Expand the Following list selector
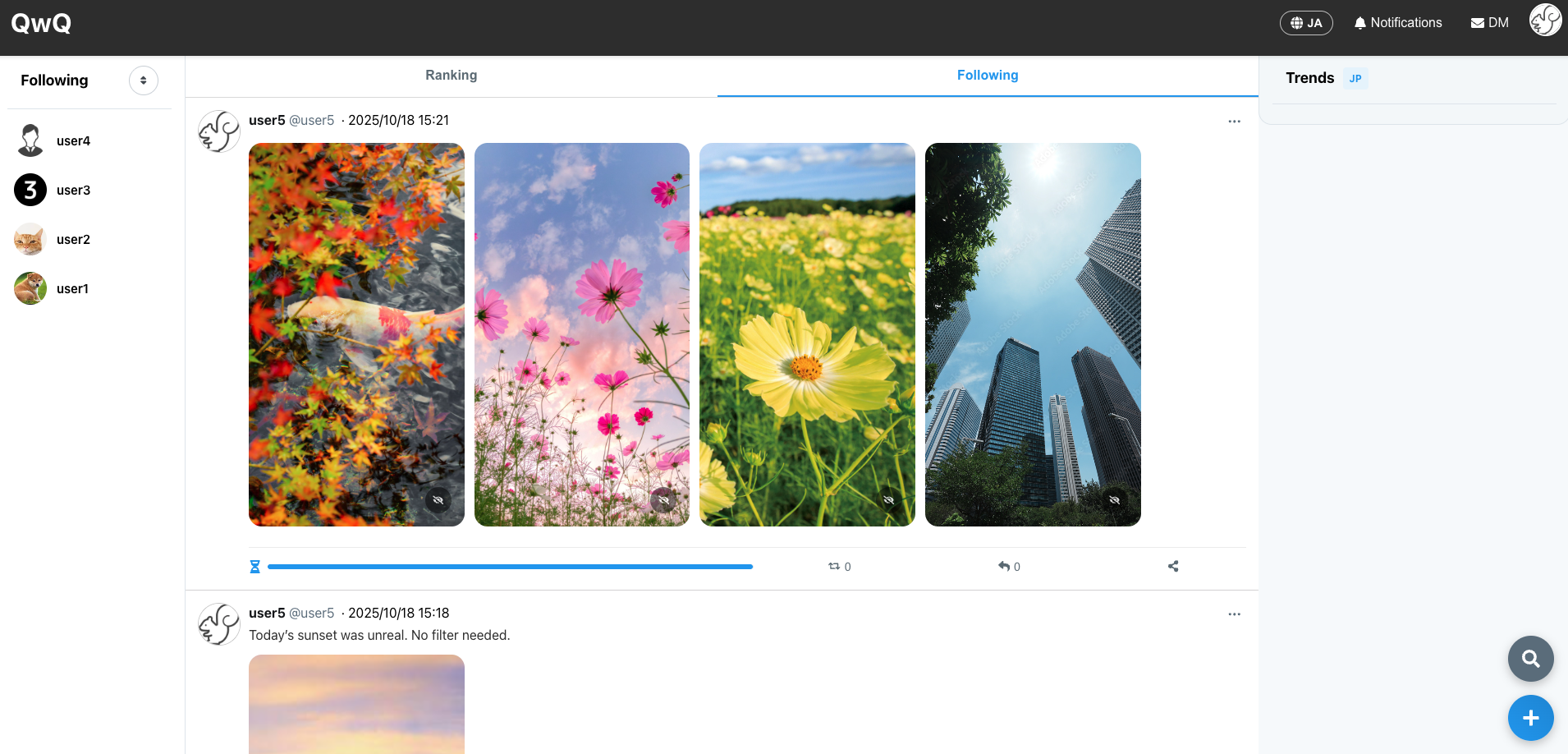1568x754 pixels. click(x=144, y=80)
